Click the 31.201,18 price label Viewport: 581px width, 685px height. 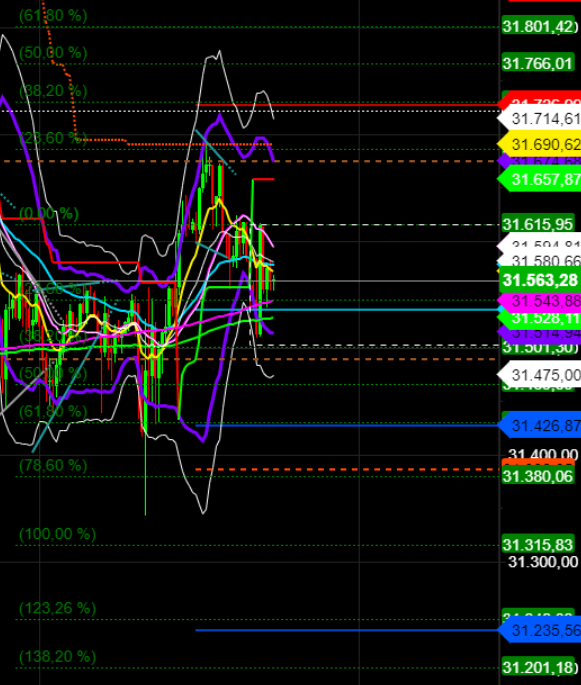538,668
